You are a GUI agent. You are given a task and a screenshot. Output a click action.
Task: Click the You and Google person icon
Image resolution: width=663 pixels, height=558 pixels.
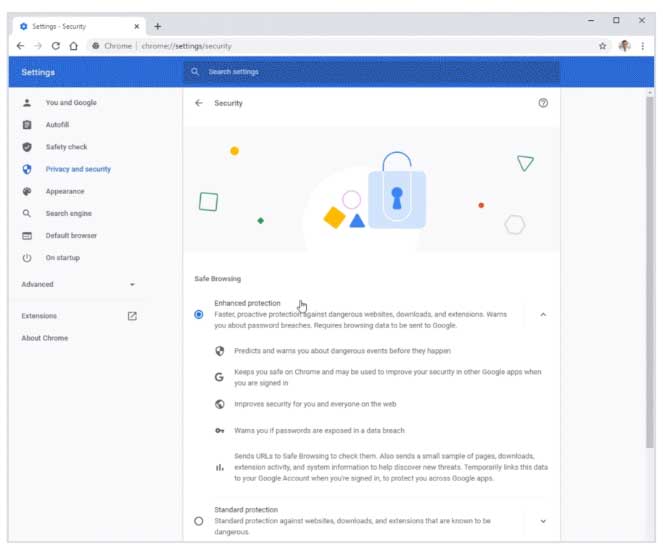pos(27,103)
